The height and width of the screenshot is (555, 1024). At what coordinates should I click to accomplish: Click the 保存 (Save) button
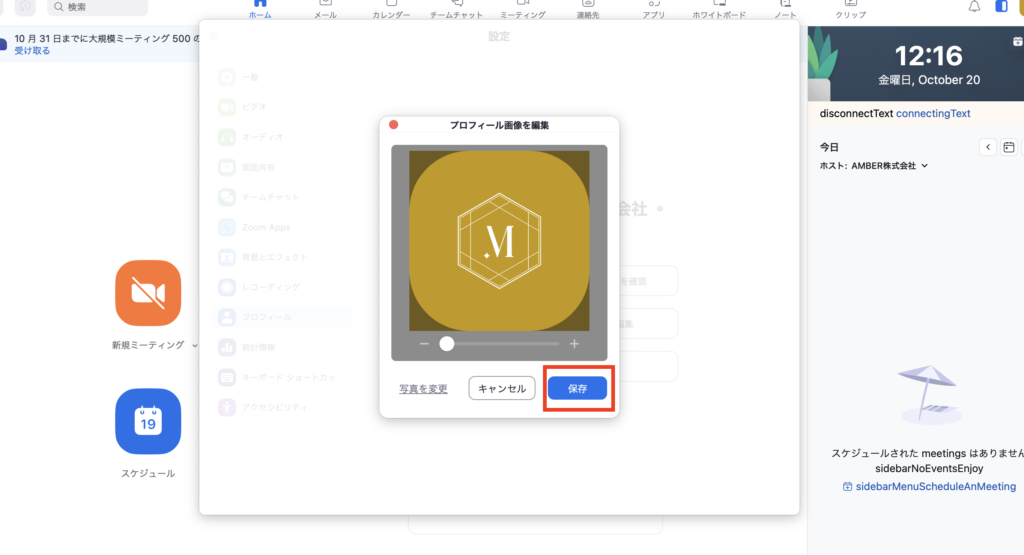(x=577, y=389)
